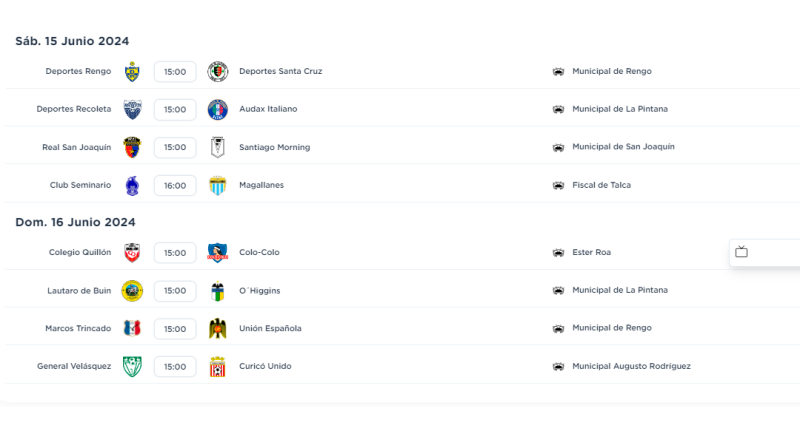Click the Real San Joaquín crest

(132, 147)
